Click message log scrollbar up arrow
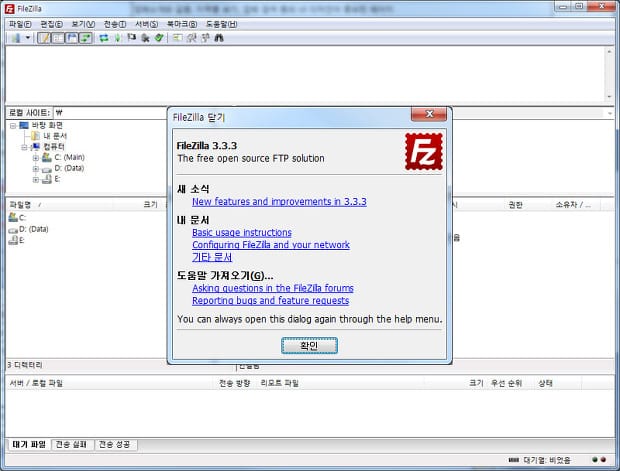The image size is (620, 471). click(x=609, y=51)
